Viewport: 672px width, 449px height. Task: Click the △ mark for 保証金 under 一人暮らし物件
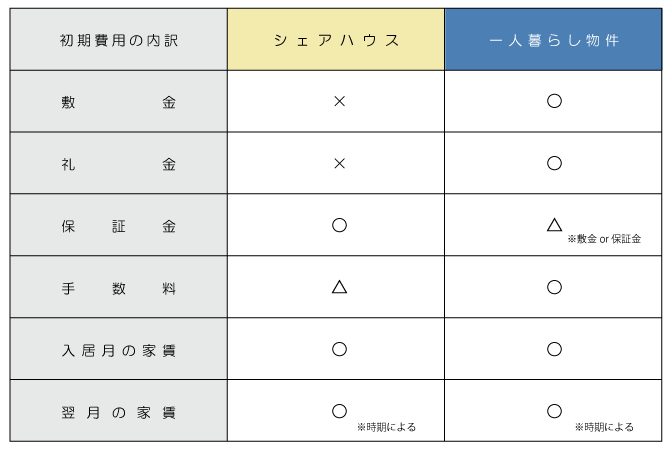(x=554, y=224)
